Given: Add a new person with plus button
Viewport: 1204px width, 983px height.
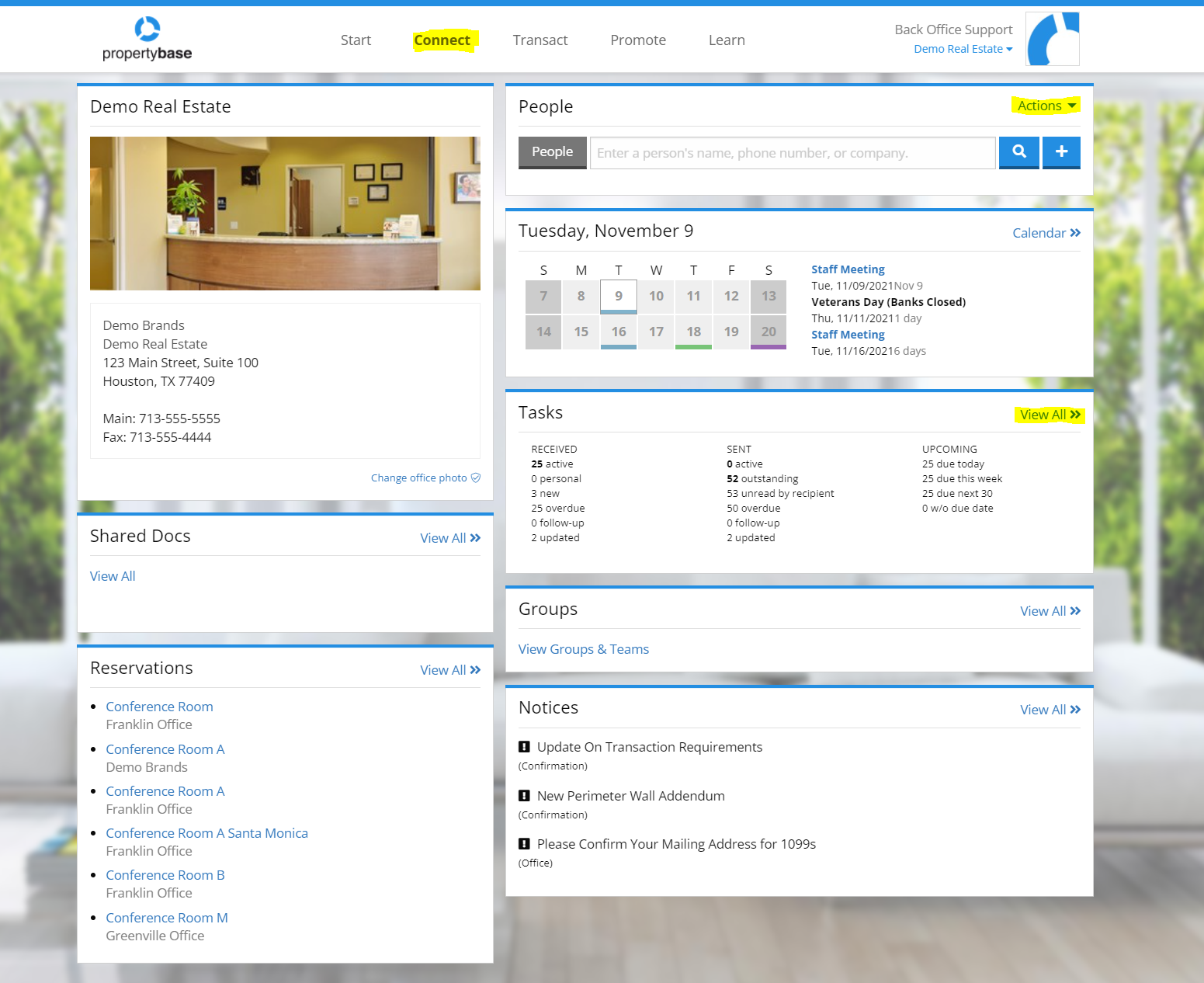Looking at the screenshot, I should [1061, 152].
